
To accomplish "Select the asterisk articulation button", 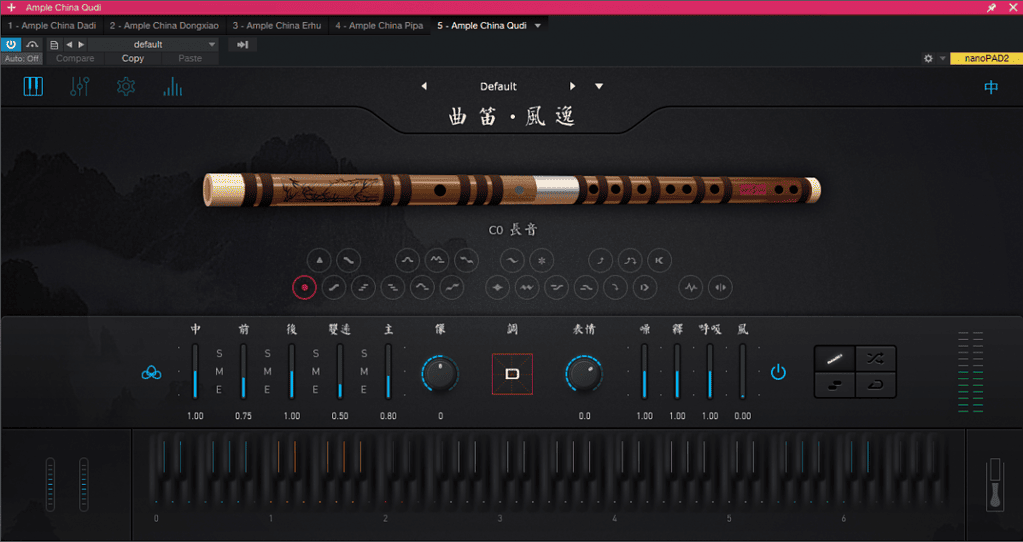I will coord(541,260).
